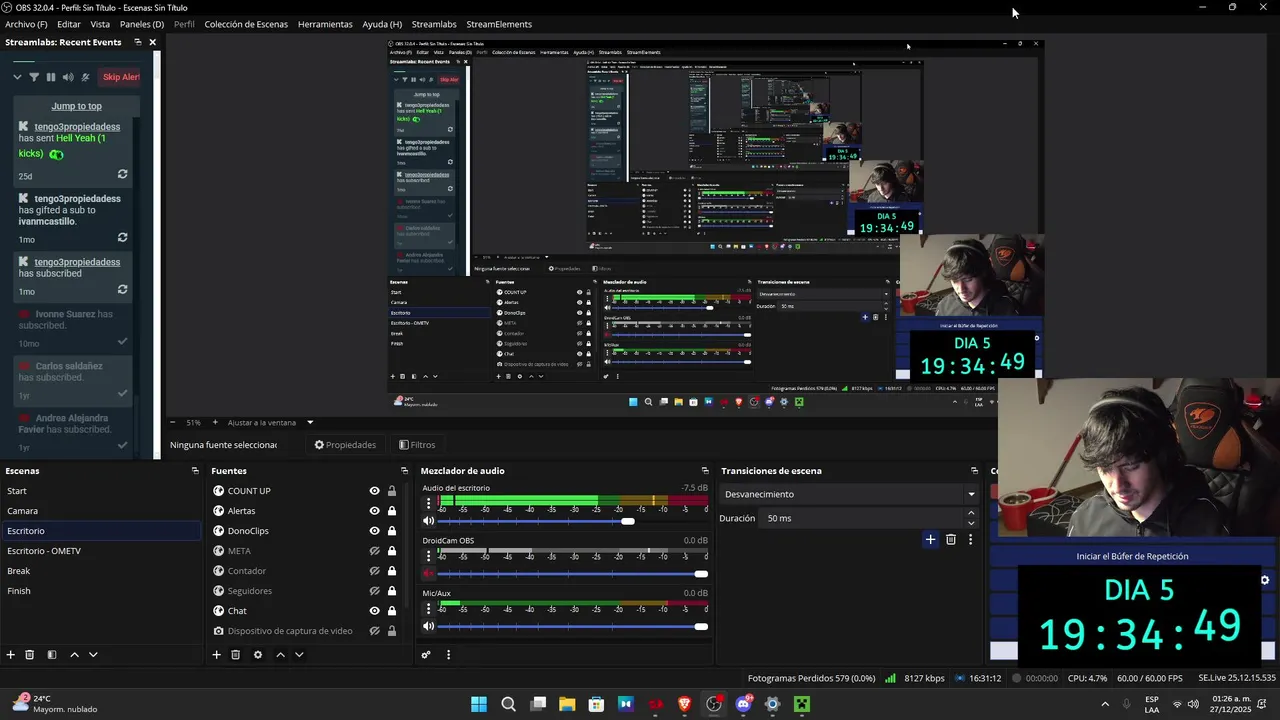Viewport: 1280px width, 720px height.
Task: Open source properties gear in Fuentes toolbar
Action: click(258, 655)
